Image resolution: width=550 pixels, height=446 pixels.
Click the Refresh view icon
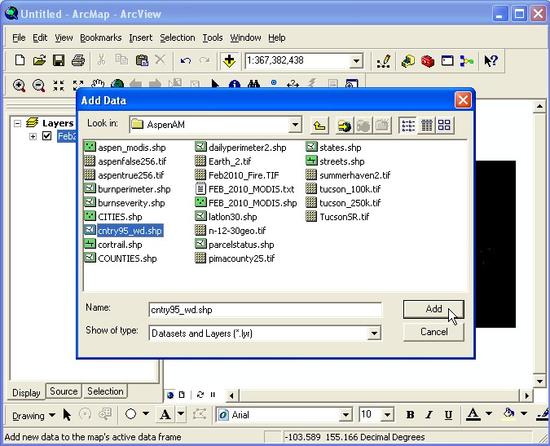click(200, 395)
